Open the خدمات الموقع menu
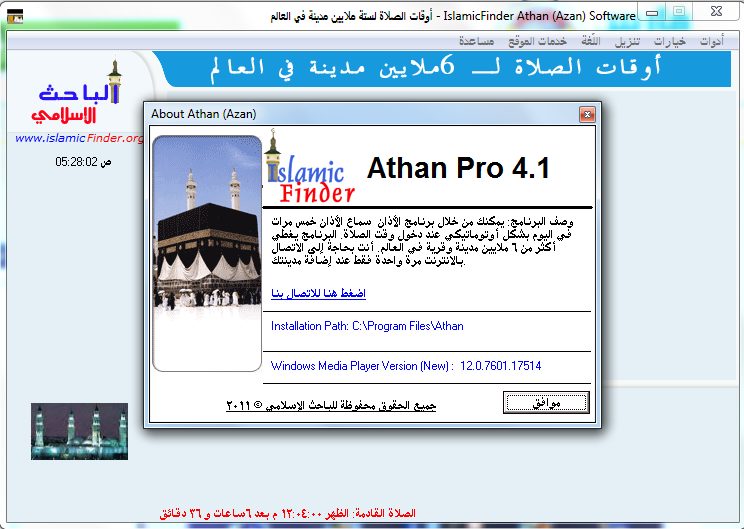 537,41
